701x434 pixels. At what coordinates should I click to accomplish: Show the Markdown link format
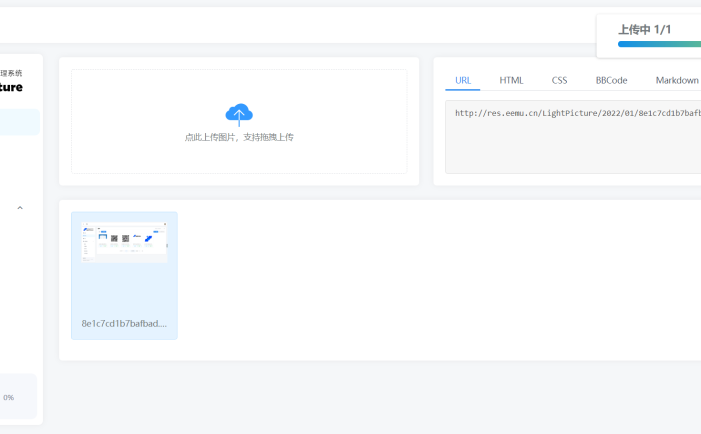point(676,80)
